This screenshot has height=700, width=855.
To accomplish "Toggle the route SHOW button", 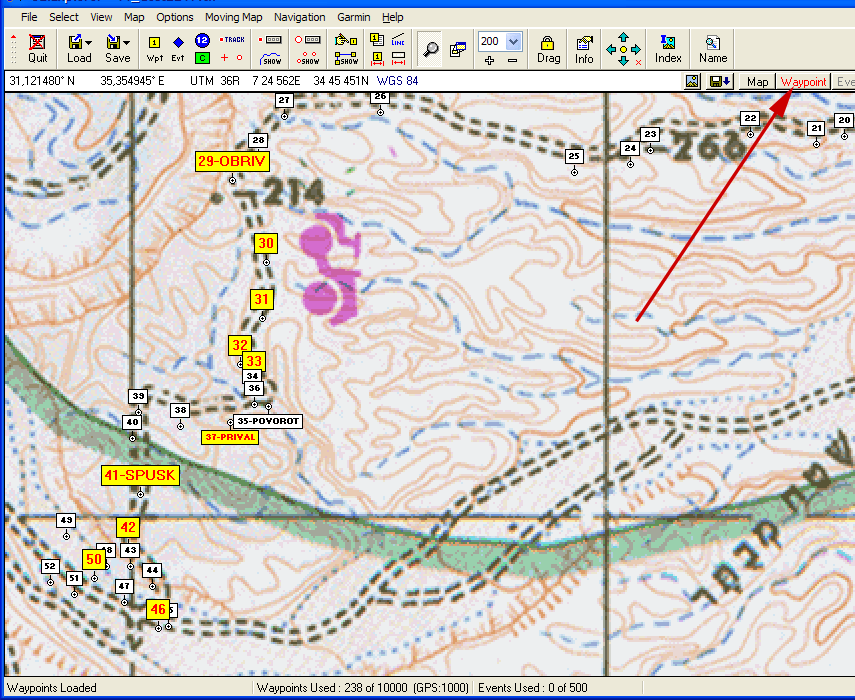I will [346, 58].
